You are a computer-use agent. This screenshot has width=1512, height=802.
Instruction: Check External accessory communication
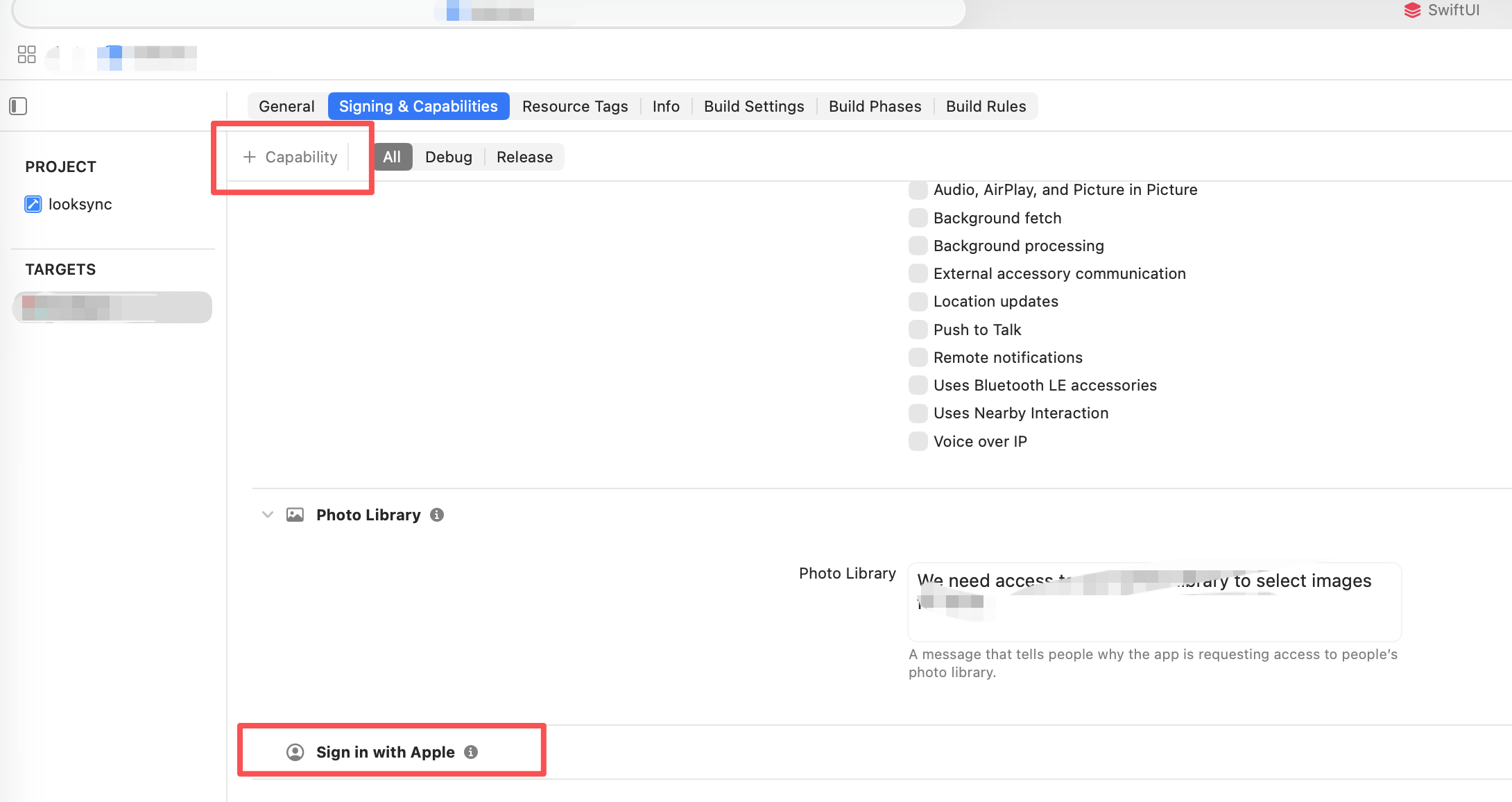pyautogui.click(x=918, y=273)
